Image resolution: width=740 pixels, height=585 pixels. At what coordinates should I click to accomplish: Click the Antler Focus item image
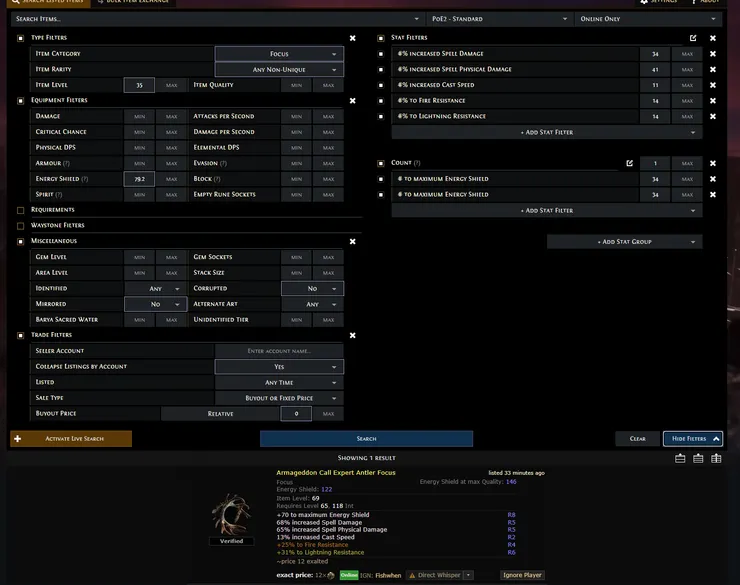click(x=231, y=514)
